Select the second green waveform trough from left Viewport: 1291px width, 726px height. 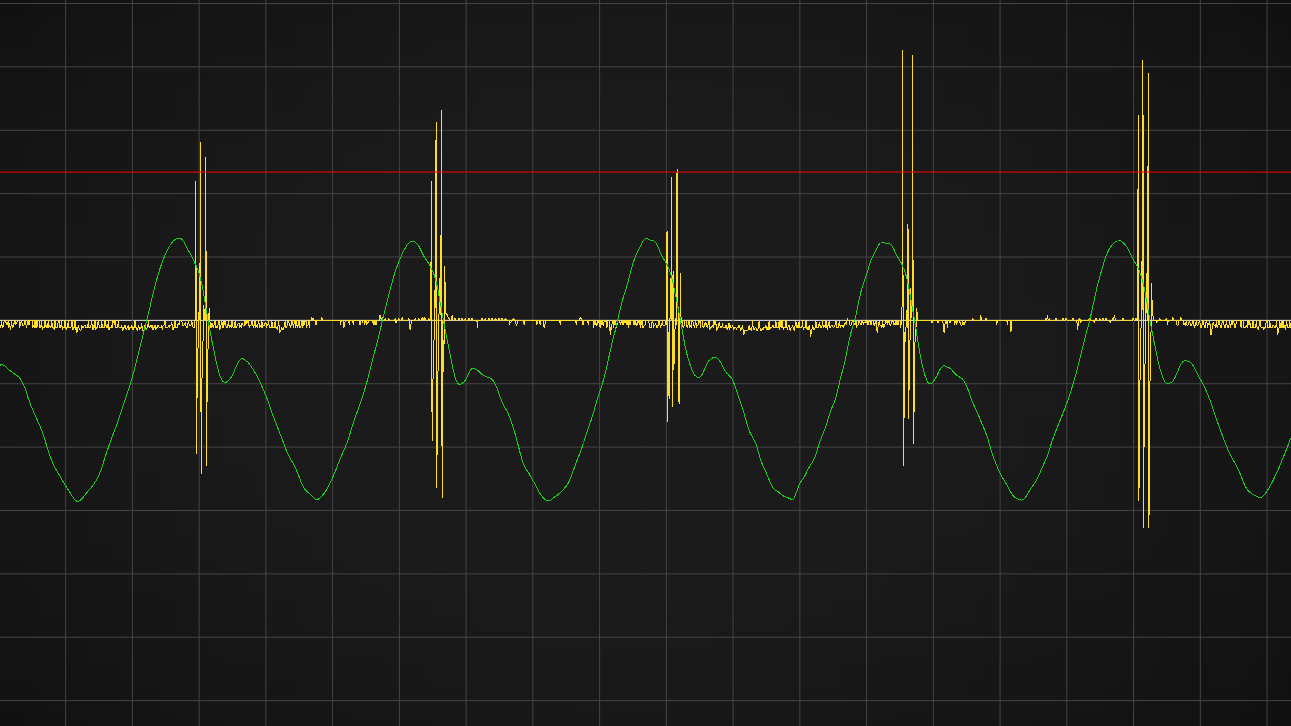317,499
